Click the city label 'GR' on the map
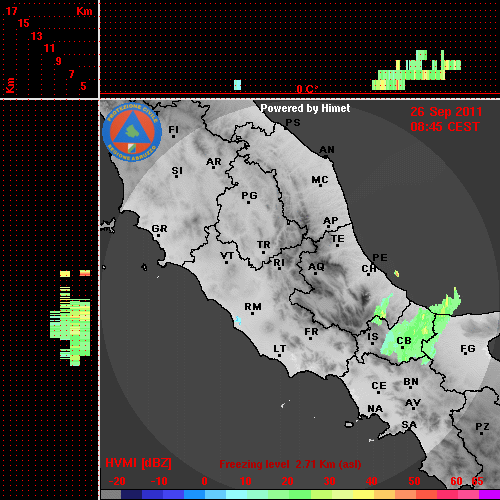 click(159, 229)
